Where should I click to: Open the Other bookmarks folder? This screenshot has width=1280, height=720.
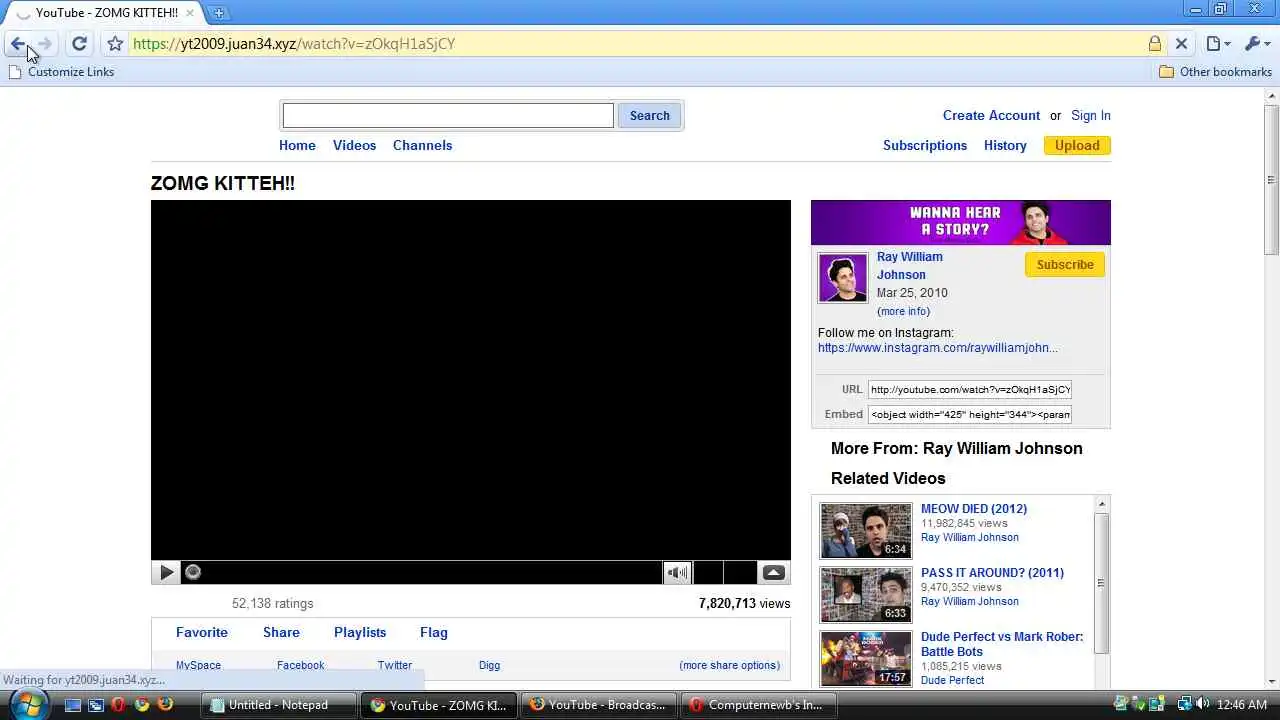point(1215,72)
